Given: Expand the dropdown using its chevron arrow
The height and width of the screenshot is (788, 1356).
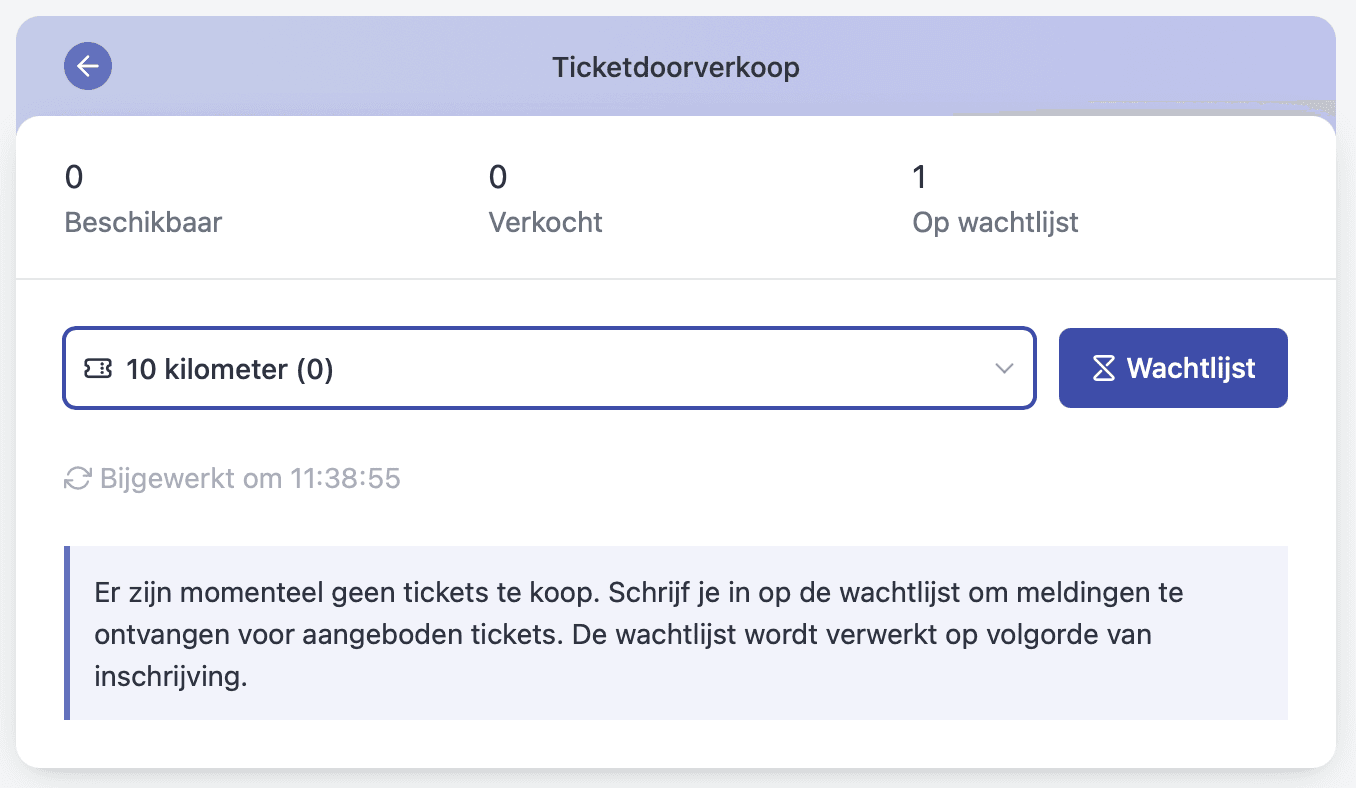Looking at the screenshot, I should [x=1004, y=369].
